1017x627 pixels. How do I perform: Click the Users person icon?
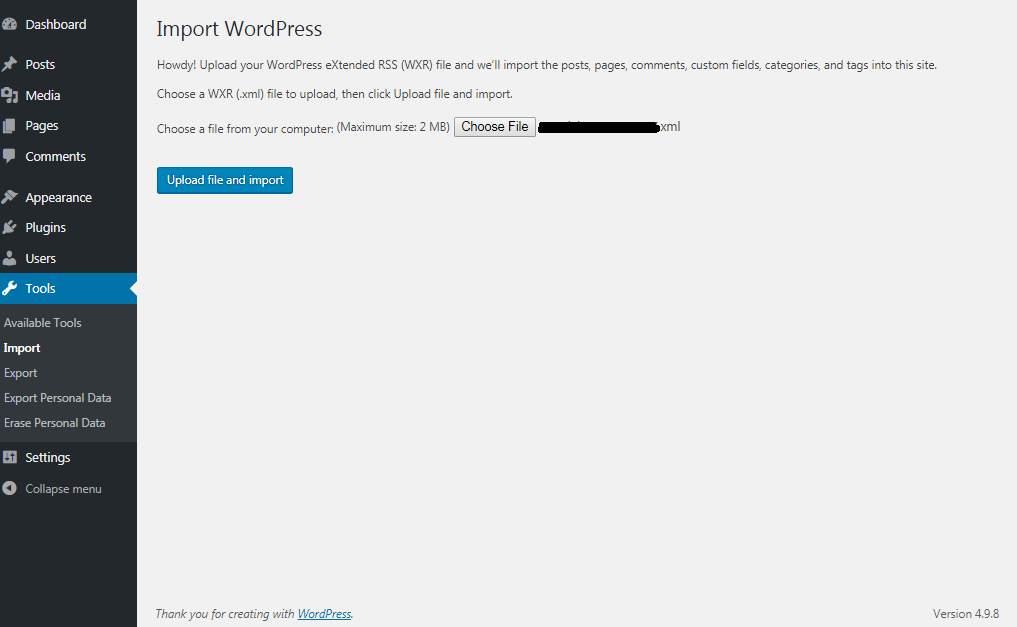(9, 258)
